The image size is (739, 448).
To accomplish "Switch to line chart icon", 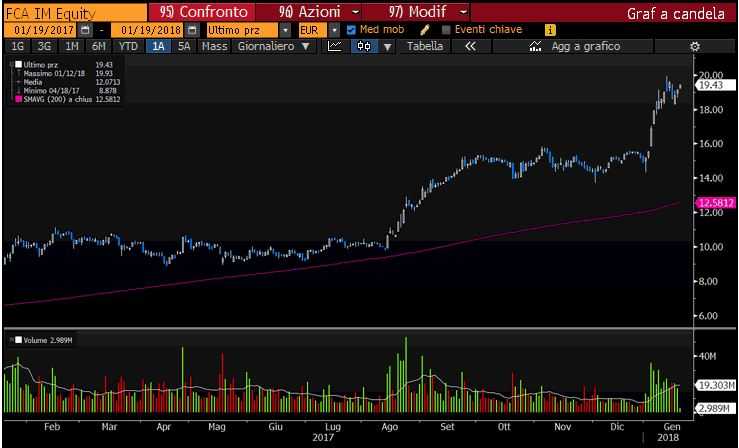I will point(335,46).
